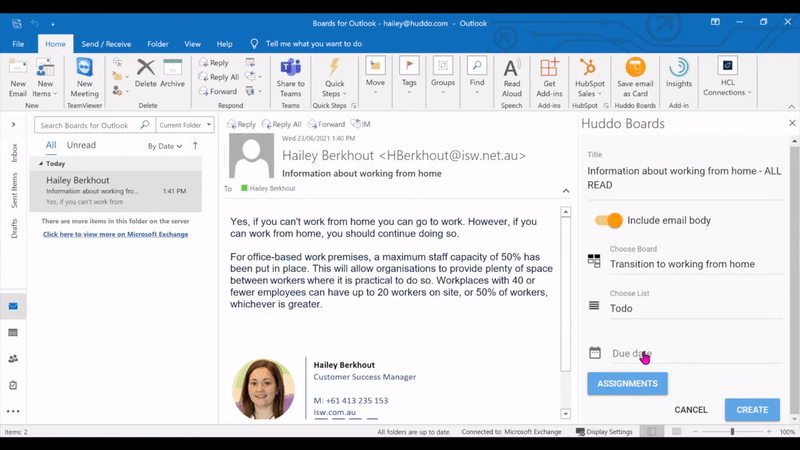Open Display Settings in status bar
This screenshot has height=450, width=800.
(604, 432)
